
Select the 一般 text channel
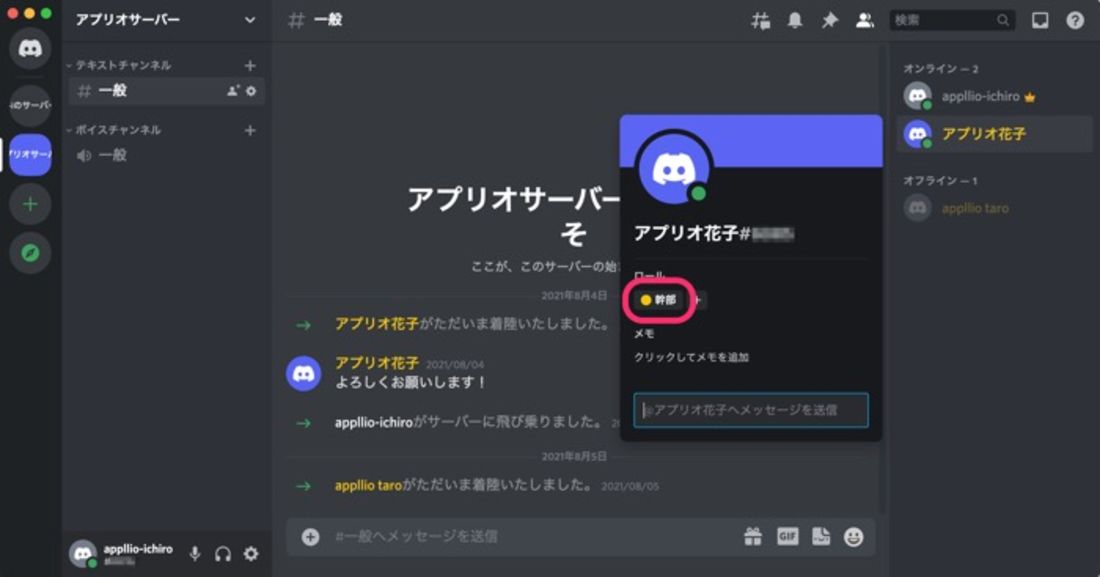(166, 91)
